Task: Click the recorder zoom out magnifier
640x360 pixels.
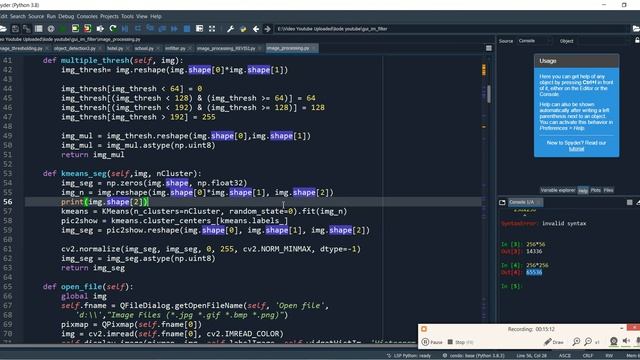Action: 588,342
